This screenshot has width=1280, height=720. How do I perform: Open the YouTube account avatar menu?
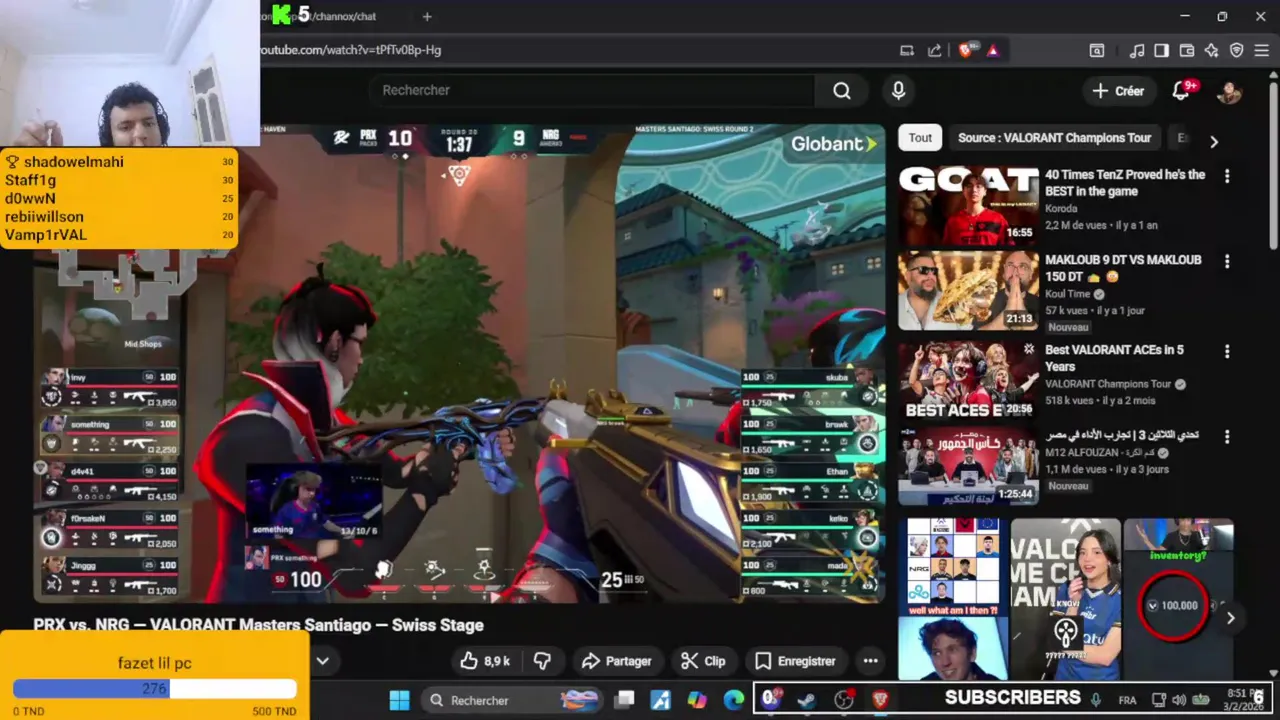point(1229,91)
